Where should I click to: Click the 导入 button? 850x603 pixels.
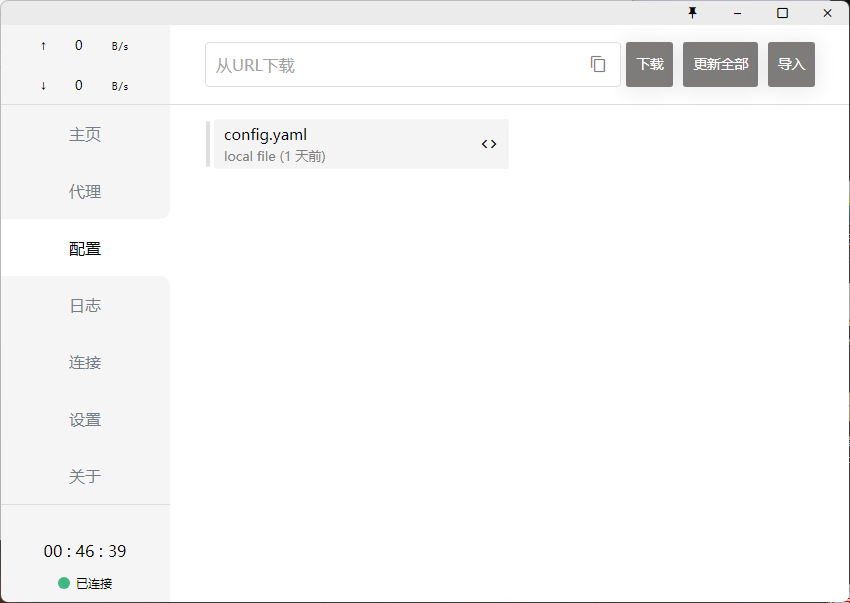tap(791, 64)
